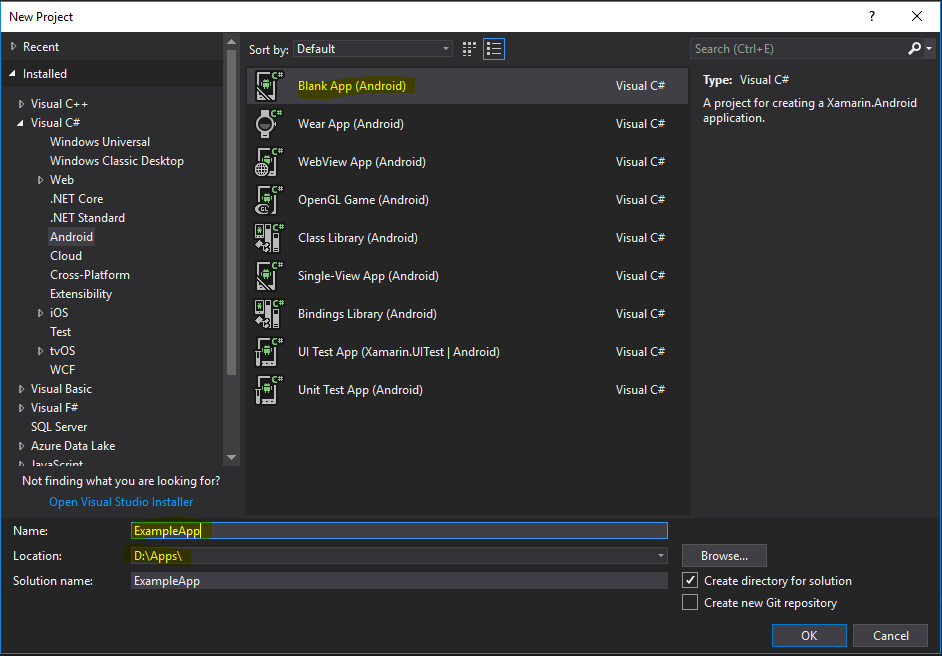Image resolution: width=942 pixels, height=656 pixels.
Task: Expand the iOS node arrow
Action: (41, 313)
